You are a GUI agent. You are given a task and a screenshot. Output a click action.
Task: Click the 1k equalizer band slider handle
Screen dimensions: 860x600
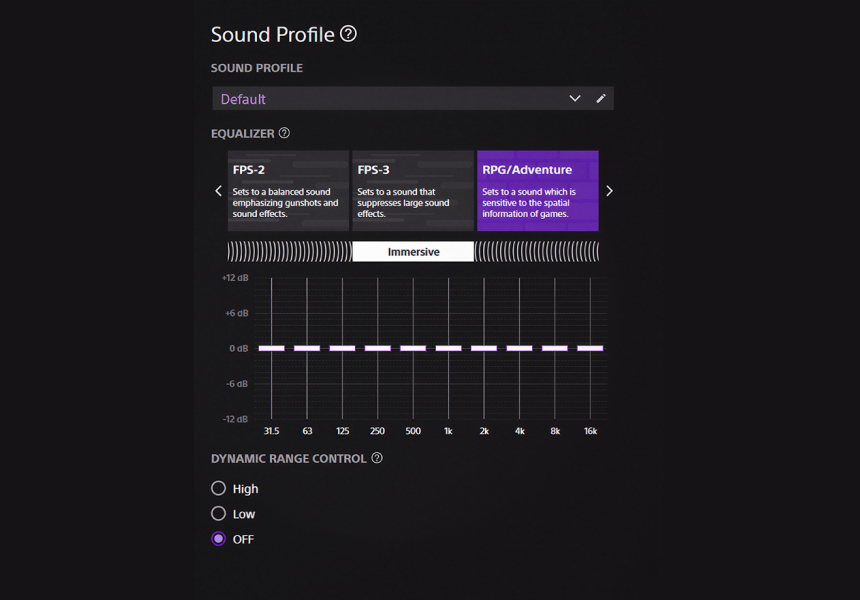tap(448, 348)
